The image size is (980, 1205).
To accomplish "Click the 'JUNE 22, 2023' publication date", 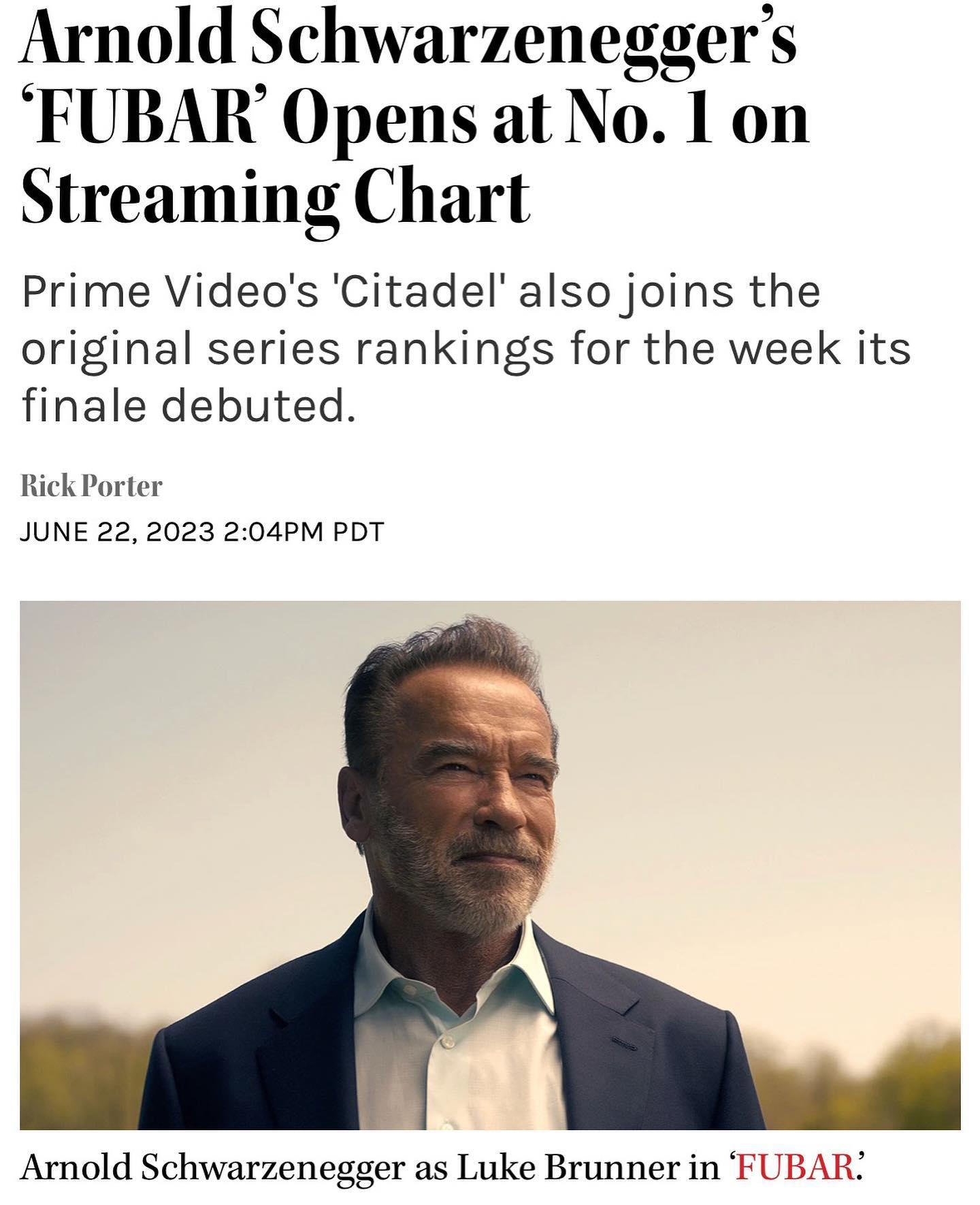I will coord(117,531).
